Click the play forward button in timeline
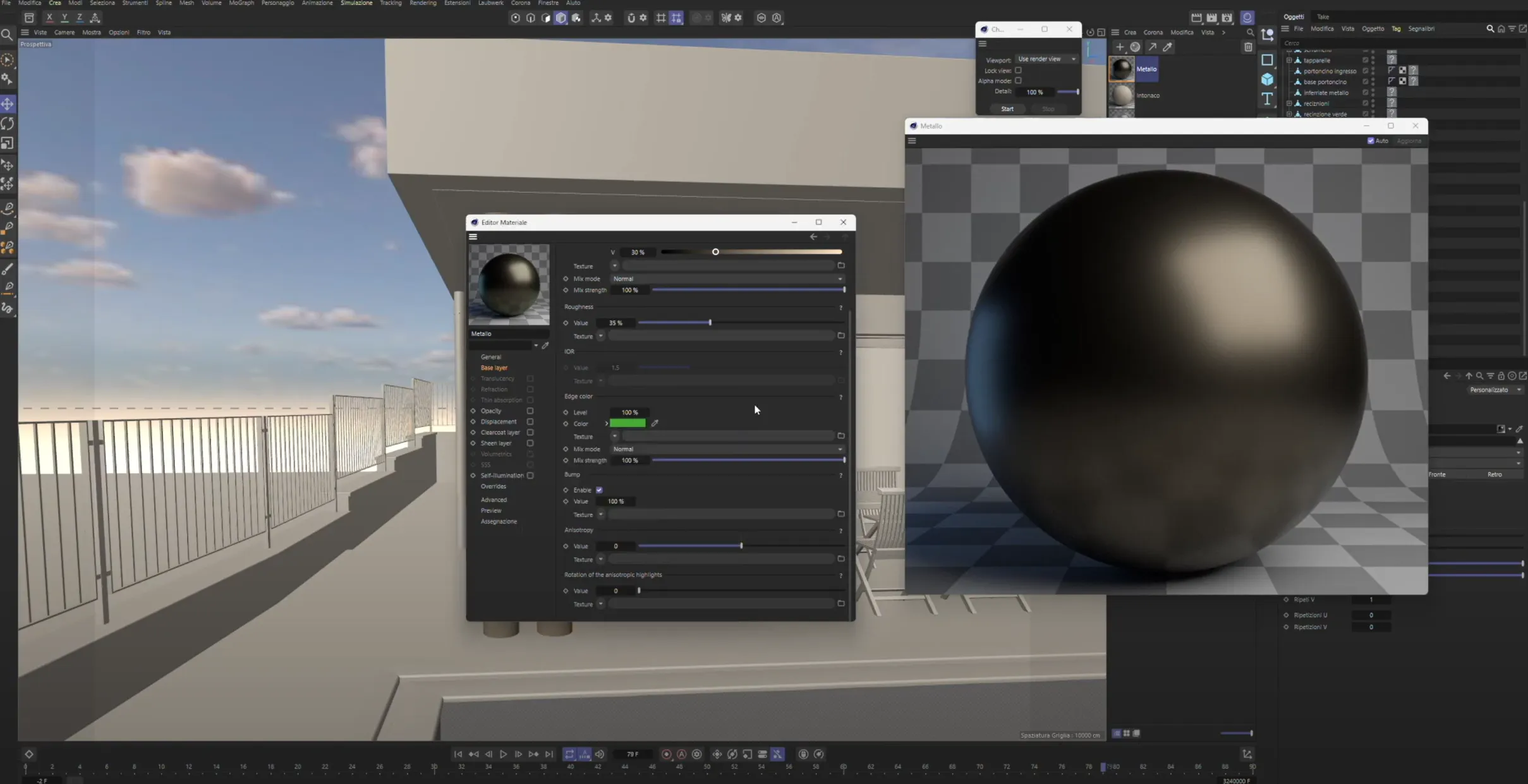This screenshot has height=784, width=1528. [503, 754]
